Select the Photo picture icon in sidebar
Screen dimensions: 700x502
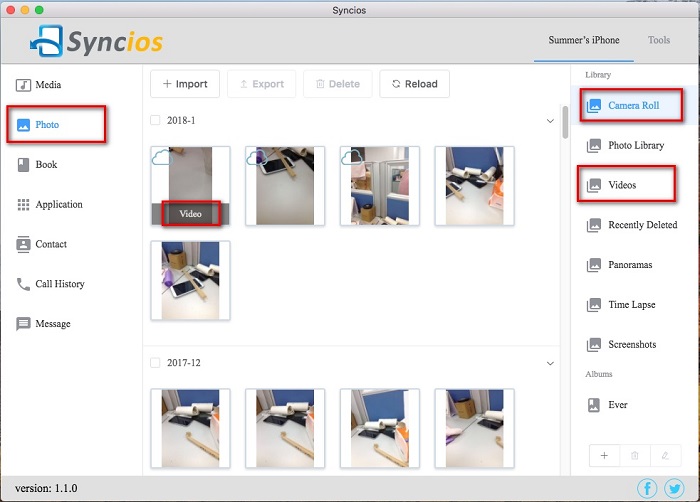click(x=23, y=125)
